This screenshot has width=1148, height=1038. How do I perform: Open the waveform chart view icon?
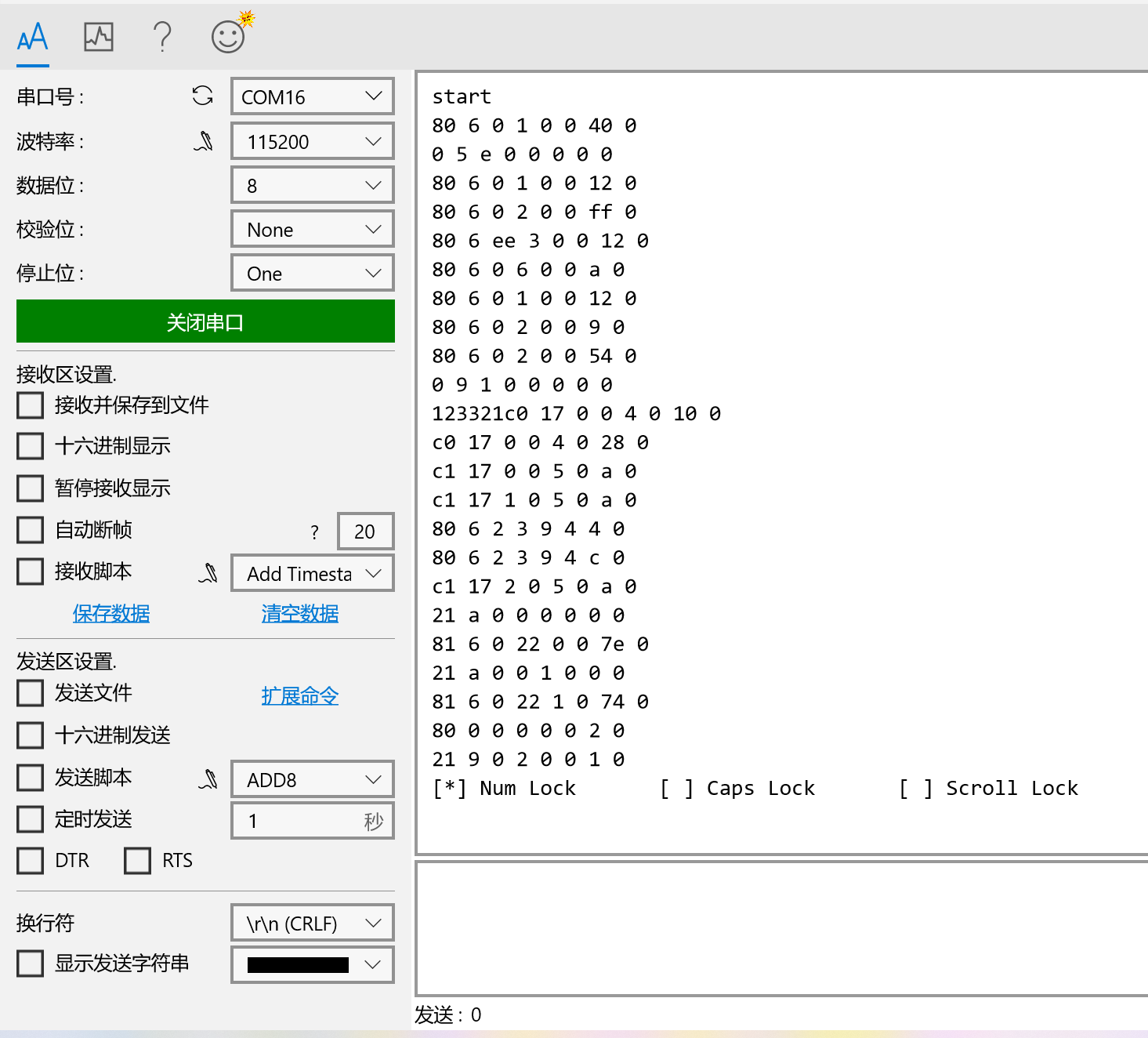point(99,37)
